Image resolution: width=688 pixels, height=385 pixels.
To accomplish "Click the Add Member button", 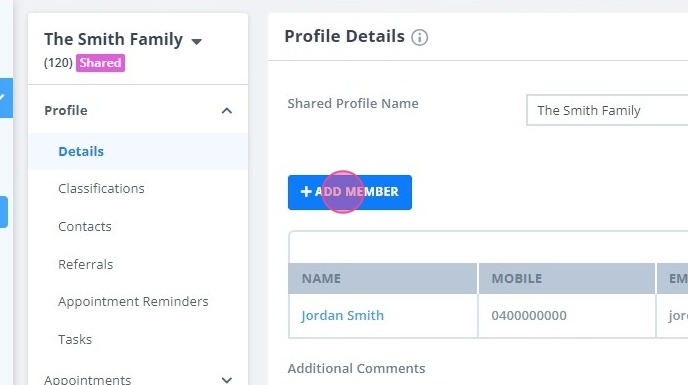I will click(x=350, y=192).
